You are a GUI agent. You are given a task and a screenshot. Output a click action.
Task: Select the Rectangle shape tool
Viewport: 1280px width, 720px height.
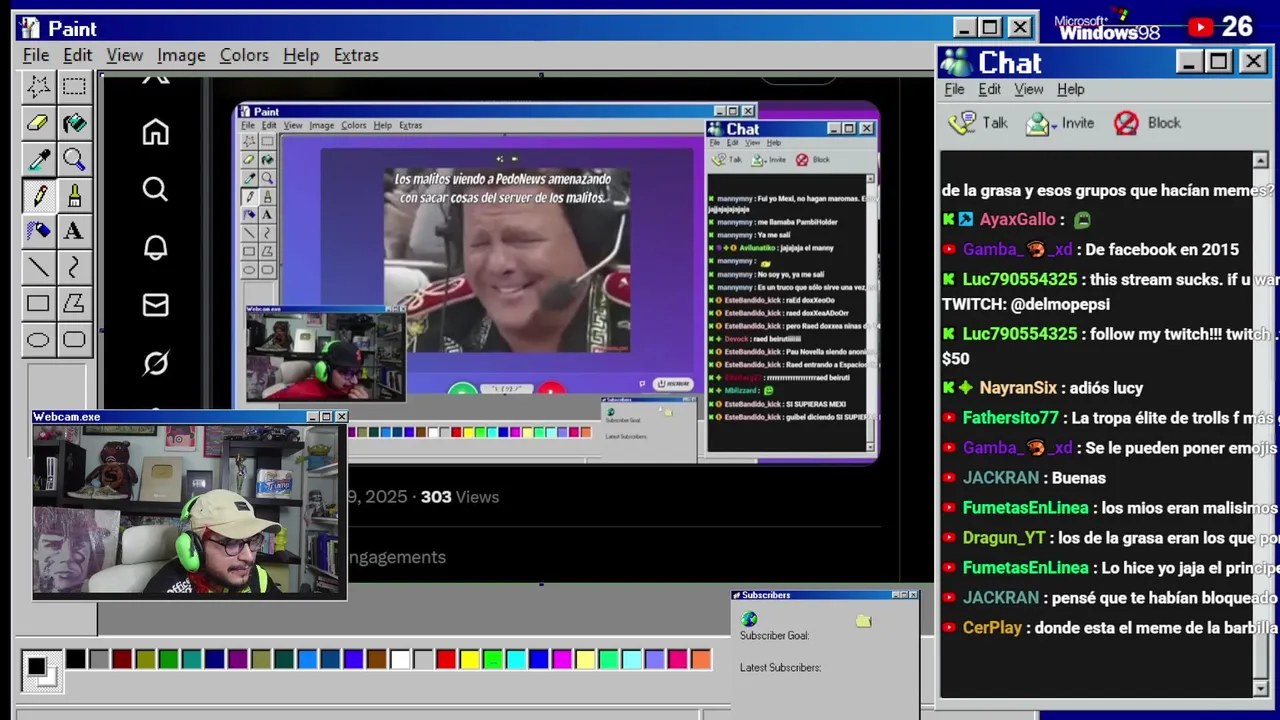38,303
